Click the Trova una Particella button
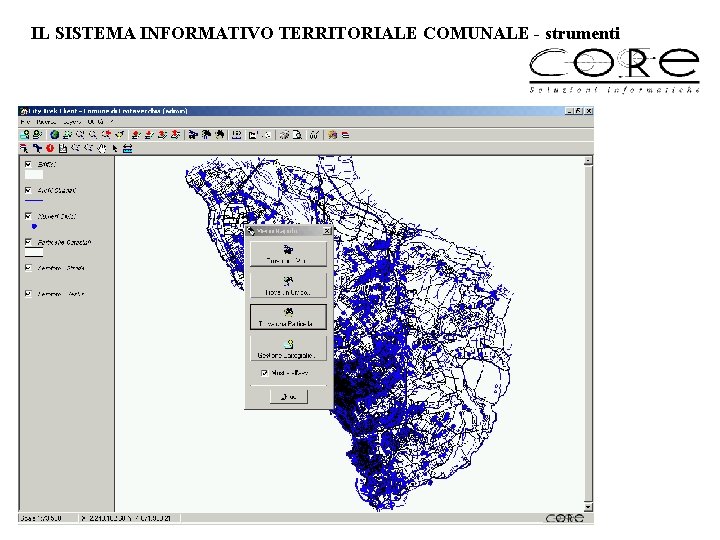 [288, 317]
